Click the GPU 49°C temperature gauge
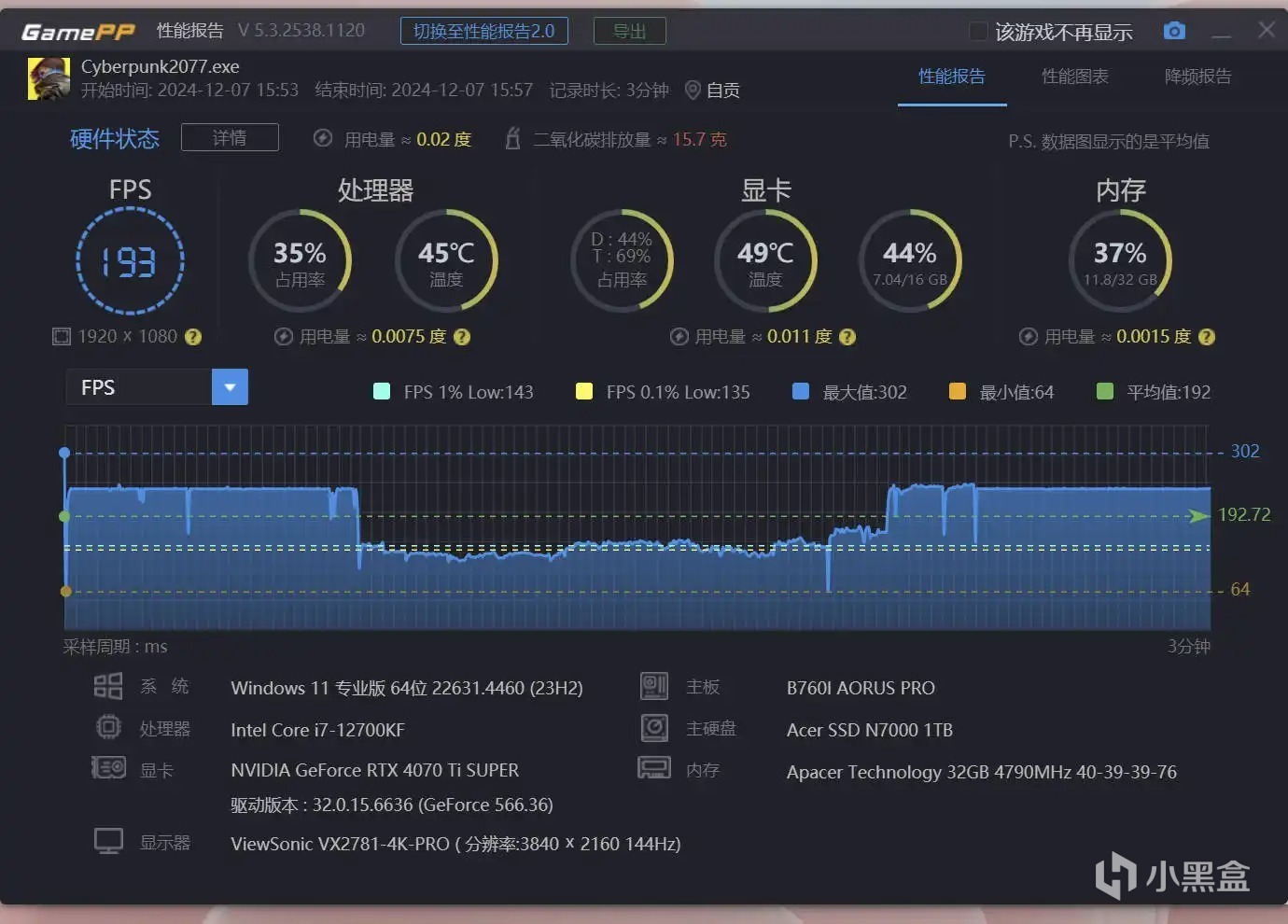1288x924 pixels. coord(765,261)
